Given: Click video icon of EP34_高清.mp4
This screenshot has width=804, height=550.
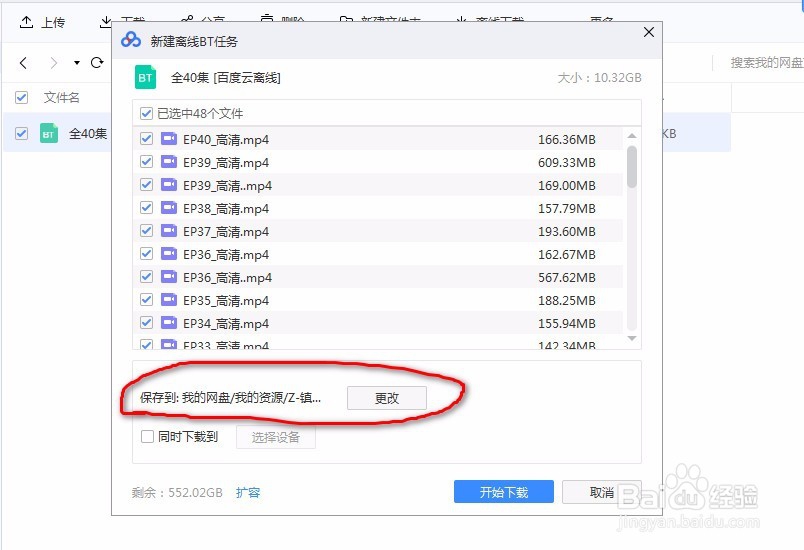Looking at the screenshot, I should 169,323.
